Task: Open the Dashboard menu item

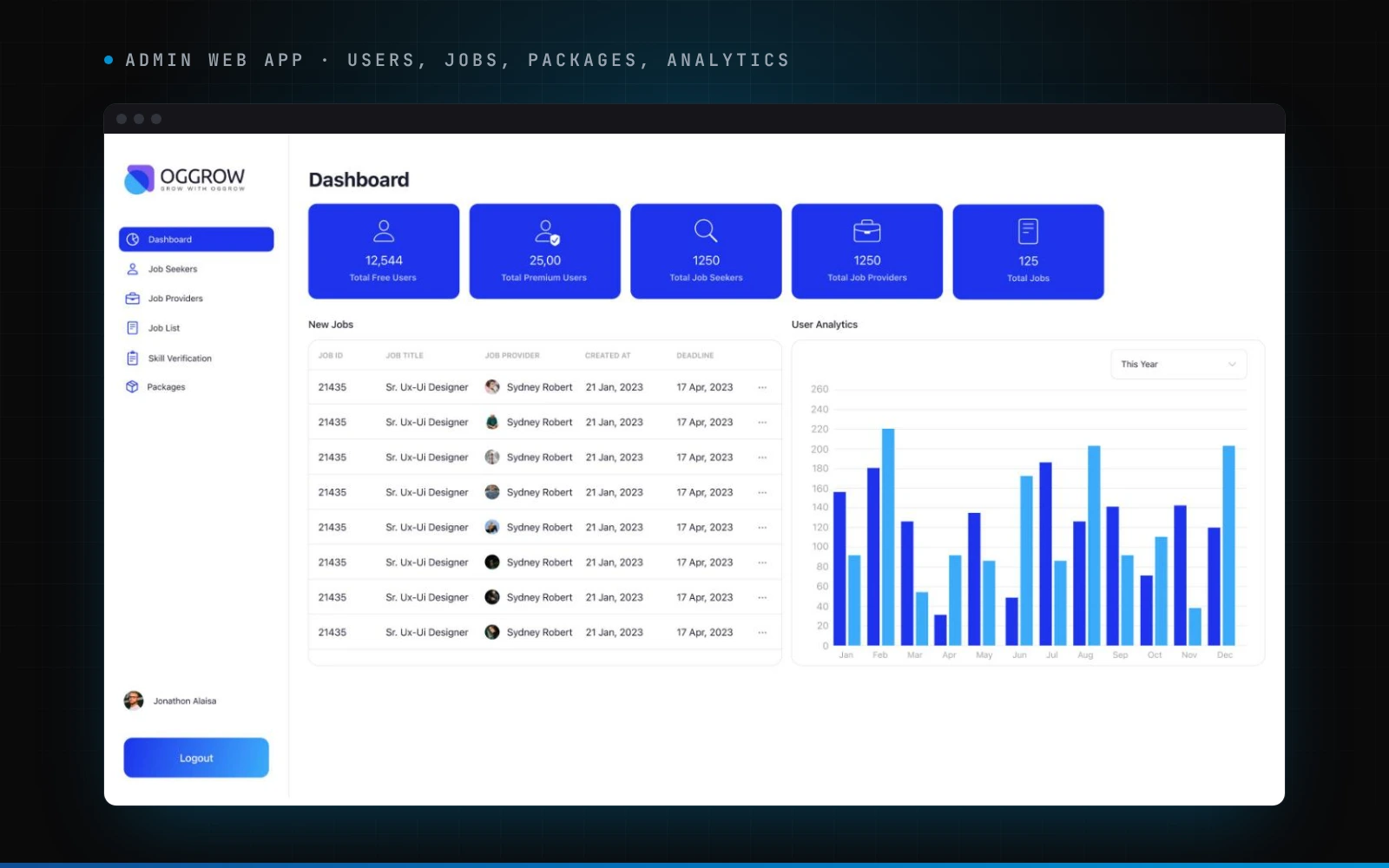Action: coord(196,240)
